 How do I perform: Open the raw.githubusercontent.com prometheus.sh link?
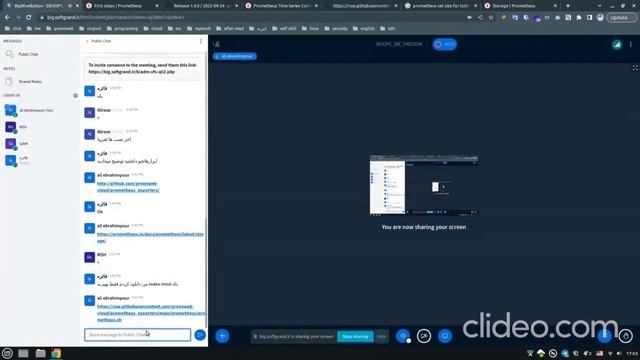151,313
